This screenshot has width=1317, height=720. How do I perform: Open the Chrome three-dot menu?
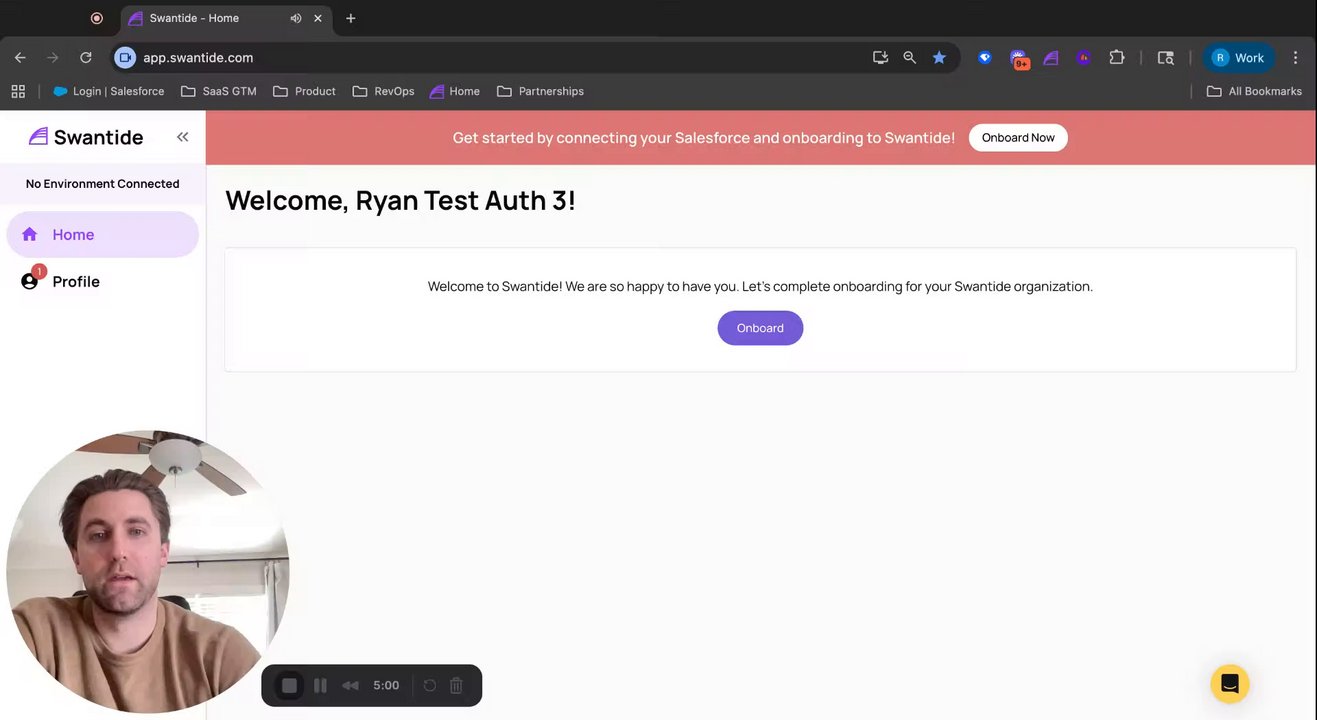[1295, 58]
